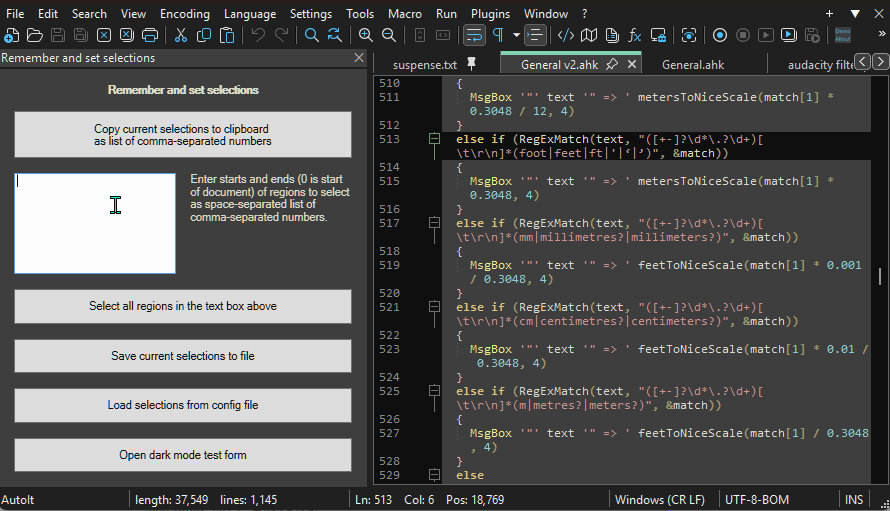Open the ? help menu
Screen dimensions: 890x511
click(x=585, y=14)
